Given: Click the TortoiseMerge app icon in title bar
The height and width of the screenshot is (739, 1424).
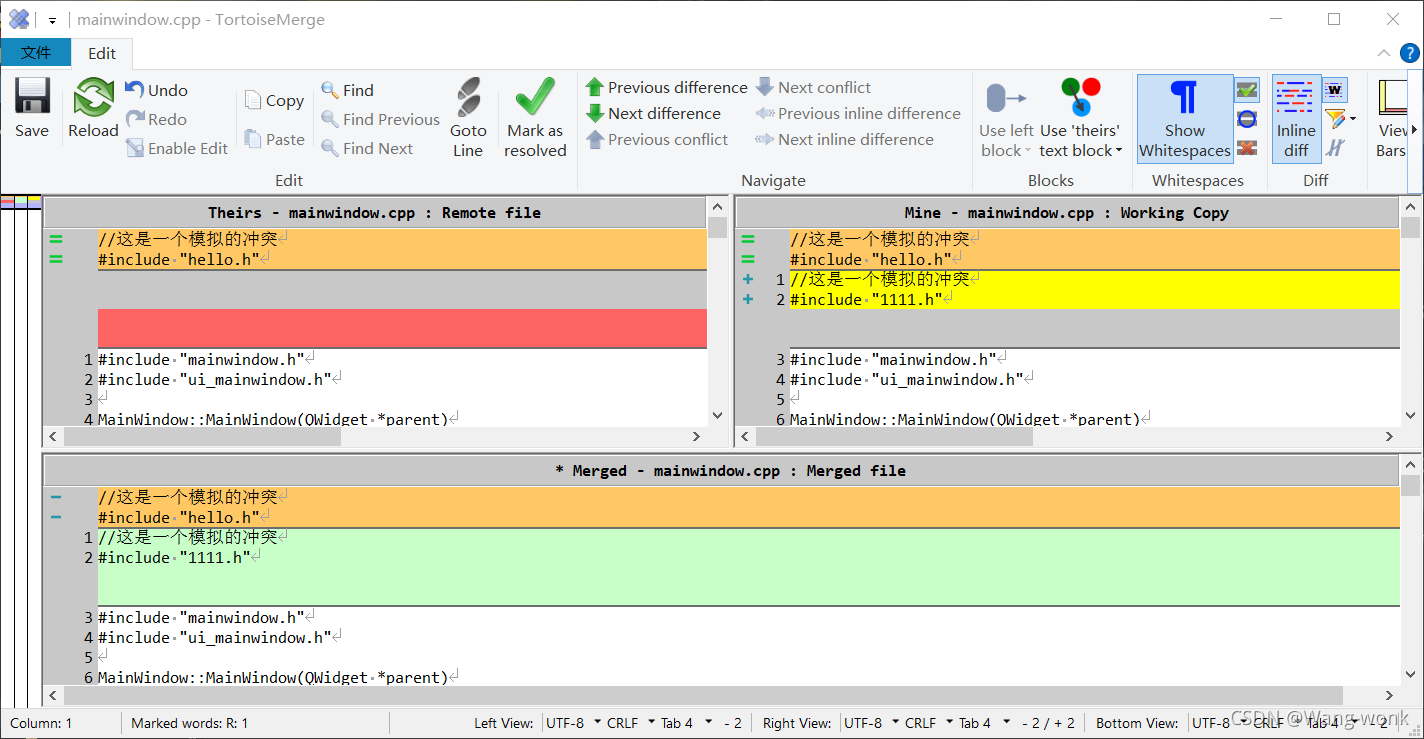Looking at the screenshot, I should point(19,19).
